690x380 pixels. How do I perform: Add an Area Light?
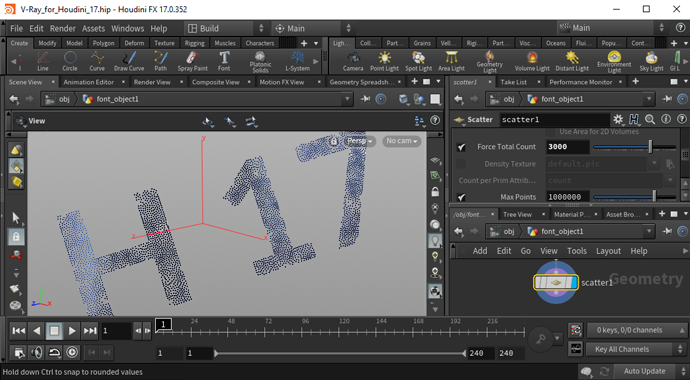click(x=451, y=61)
